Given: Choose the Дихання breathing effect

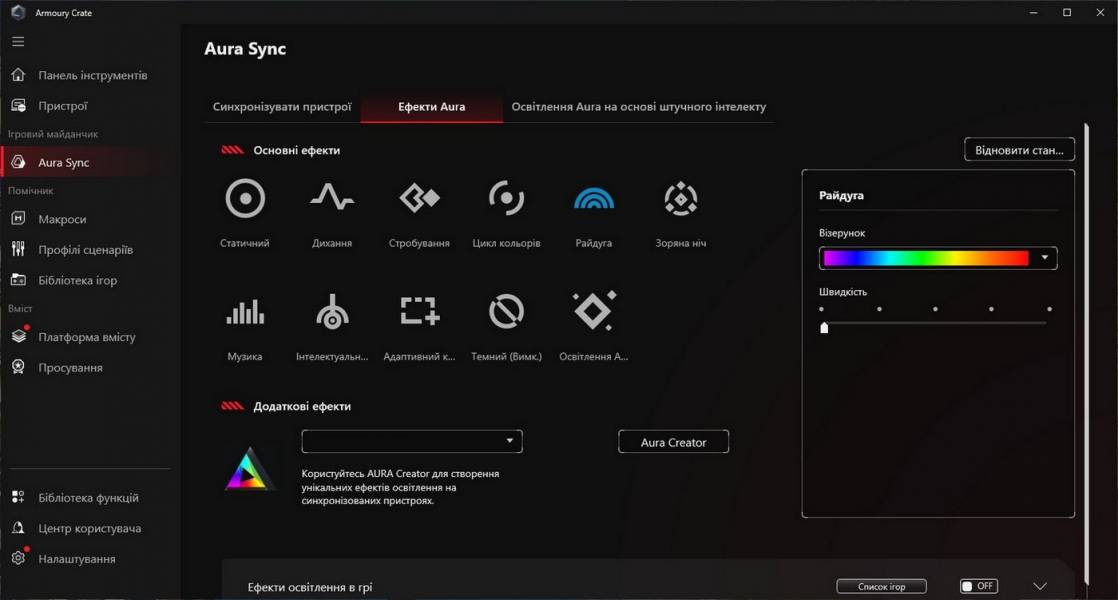Looking at the screenshot, I should pos(332,197).
